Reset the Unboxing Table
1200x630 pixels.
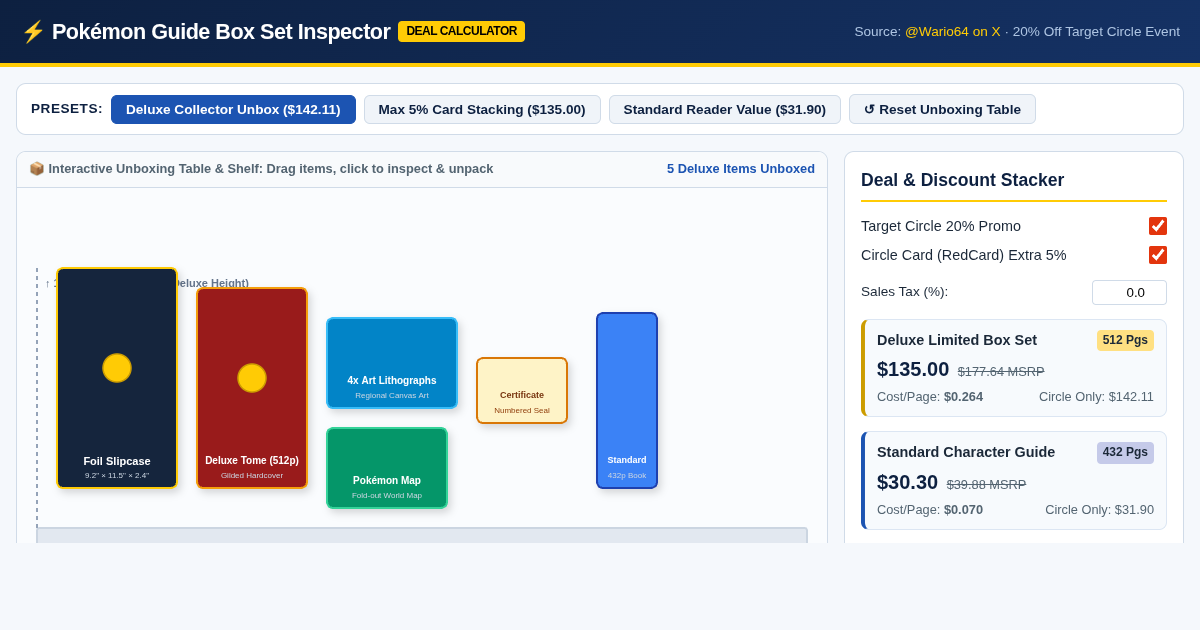(942, 109)
